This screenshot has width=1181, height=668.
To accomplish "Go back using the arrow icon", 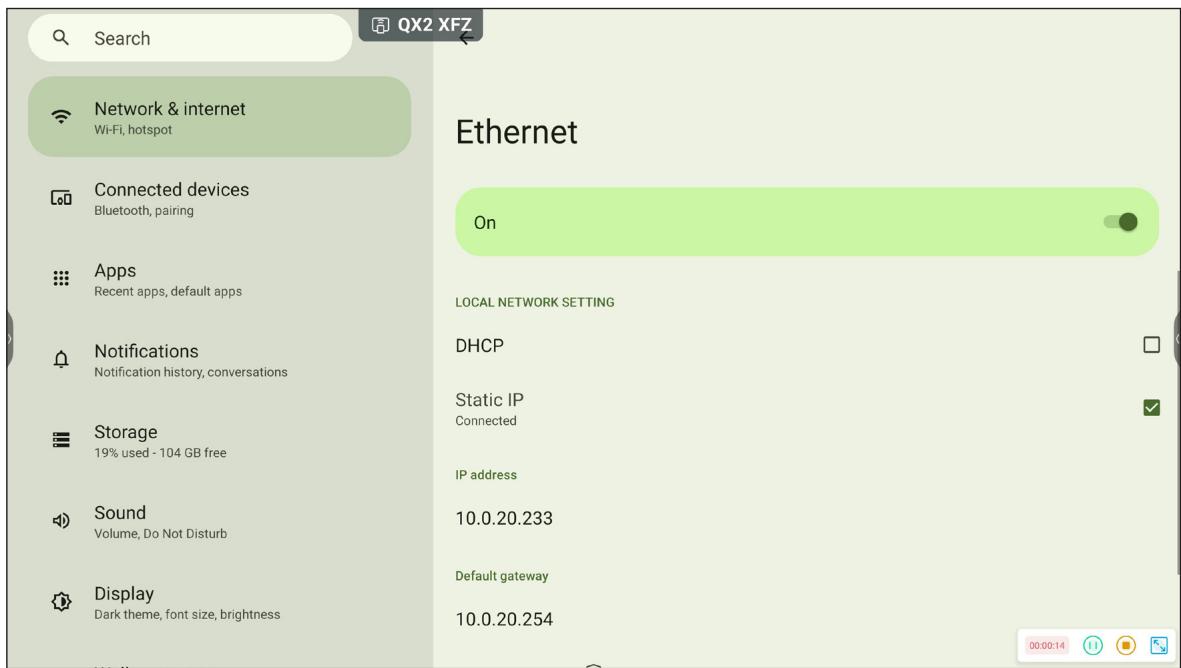I will pos(466,38).
